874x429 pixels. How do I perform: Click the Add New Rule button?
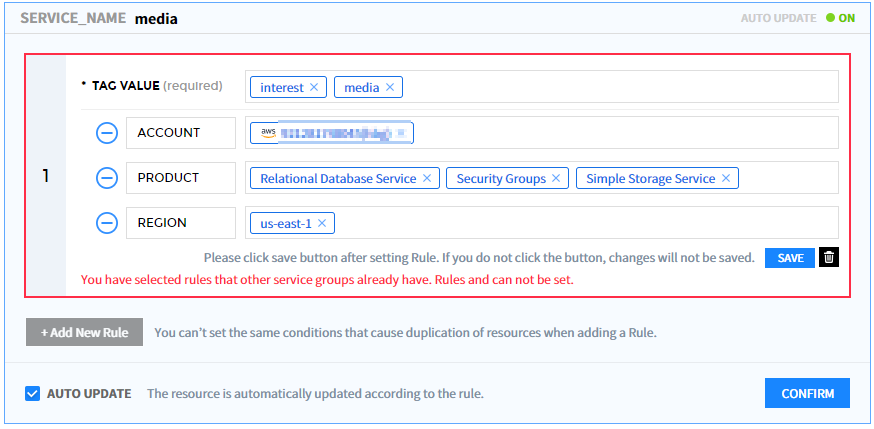[85, 332]
